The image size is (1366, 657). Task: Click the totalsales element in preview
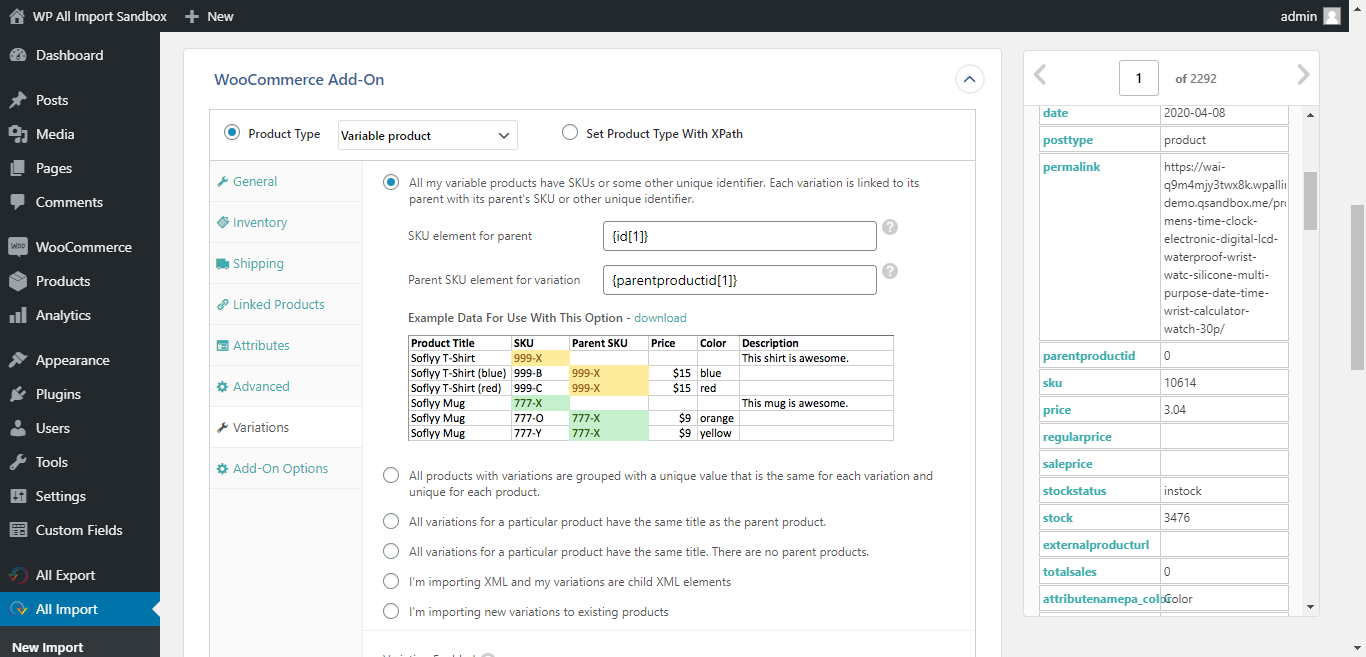coord(1070,572)
